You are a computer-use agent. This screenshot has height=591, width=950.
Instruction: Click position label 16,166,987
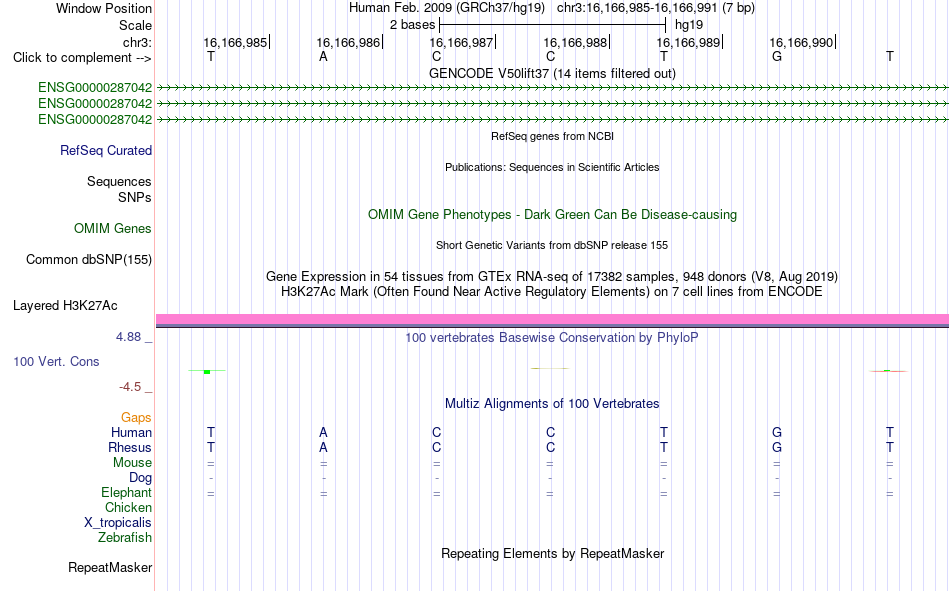(461, 42)
